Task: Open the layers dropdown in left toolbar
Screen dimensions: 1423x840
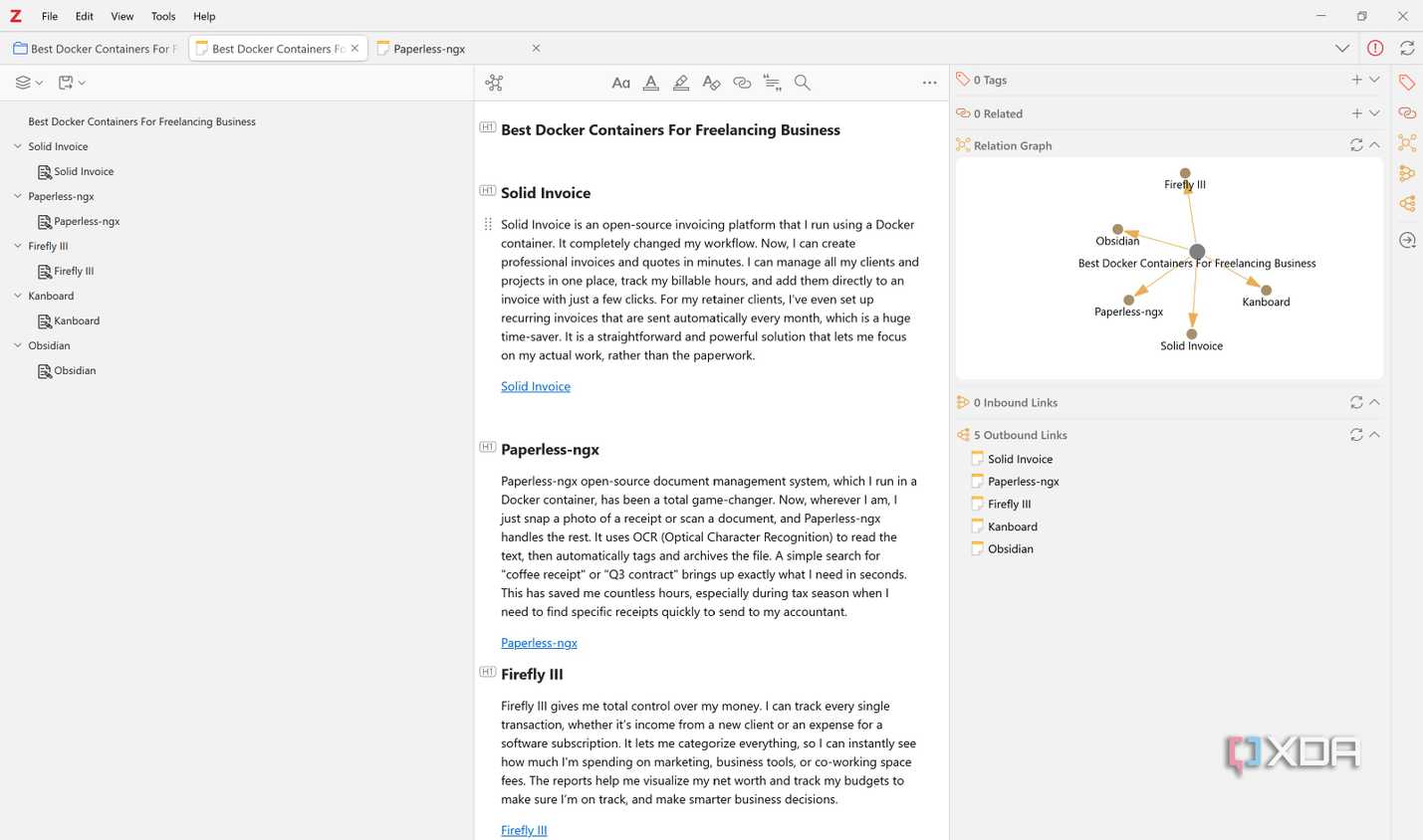Action: click(29, 83)
